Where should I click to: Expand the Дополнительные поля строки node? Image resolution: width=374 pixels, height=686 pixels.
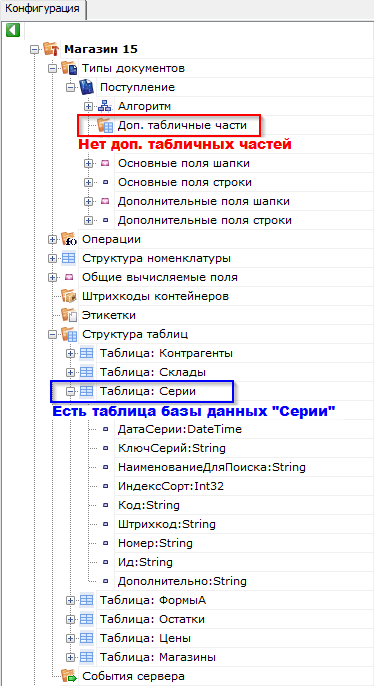point(89,220)
